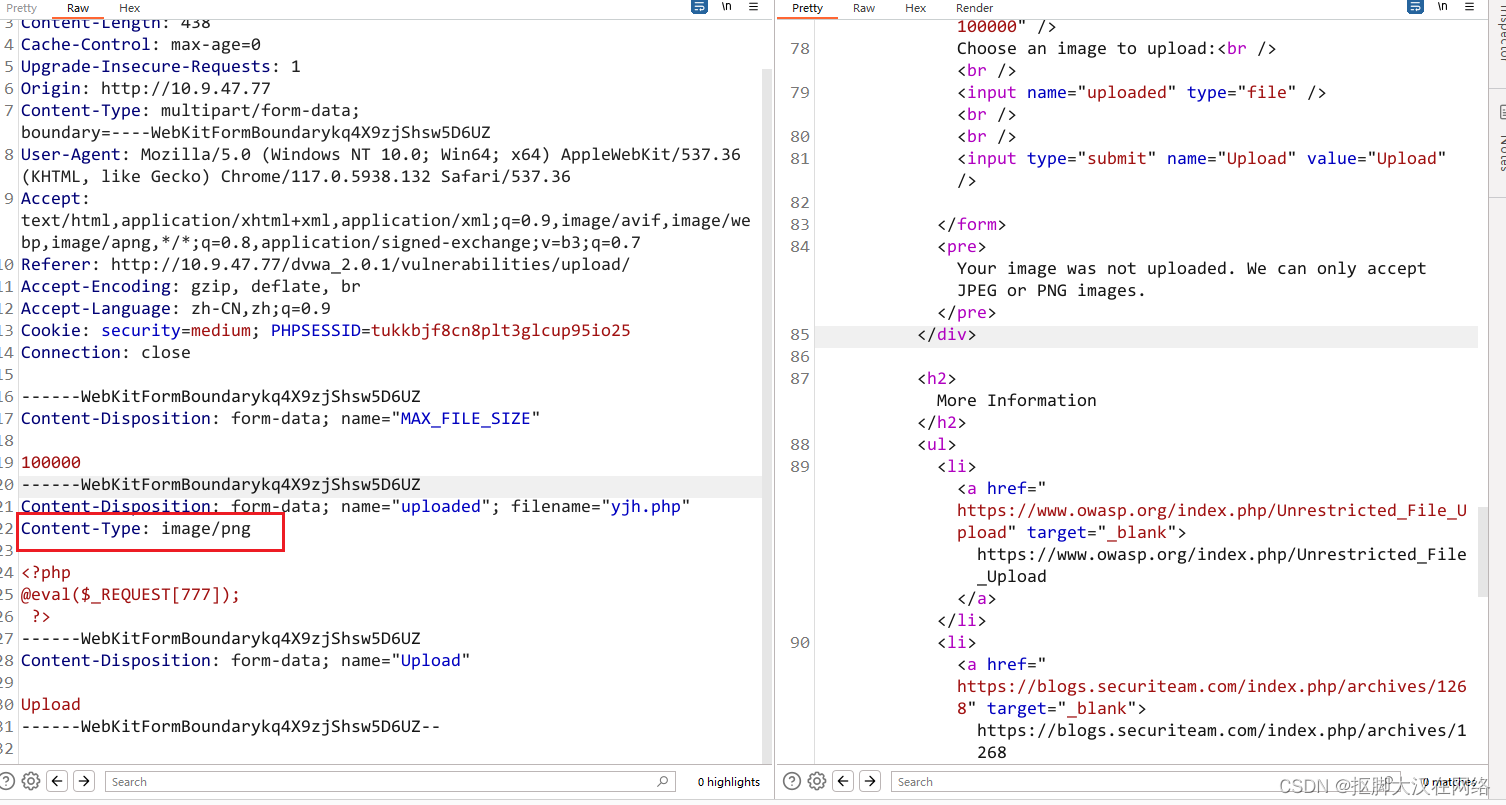Toggle non-printable \n characters in response pane

tap(1443, 6)
